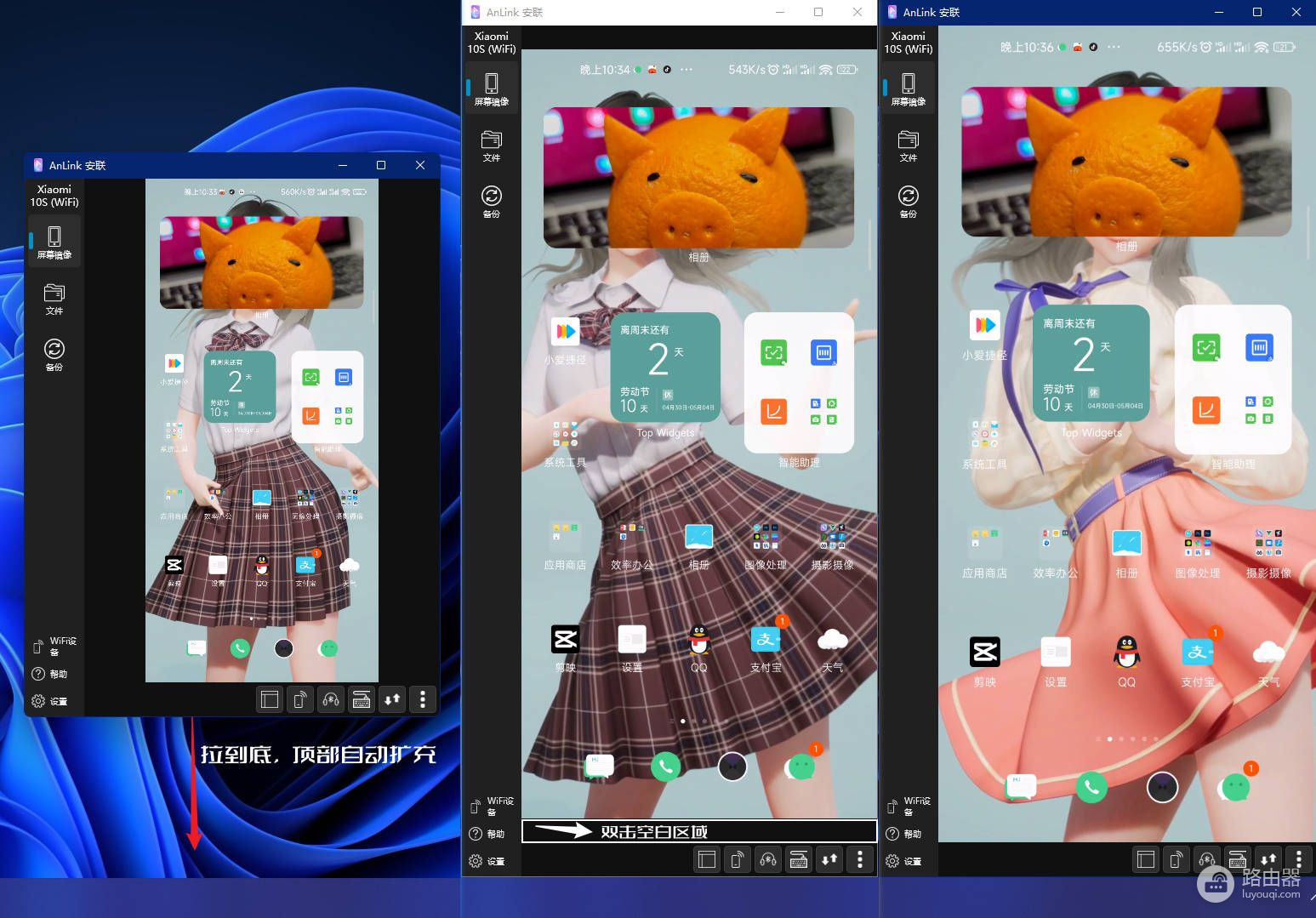
Task: Click Bluetooth headphone icon in left window toolbar
Action: pyautogui.click(x=331, y=699)
